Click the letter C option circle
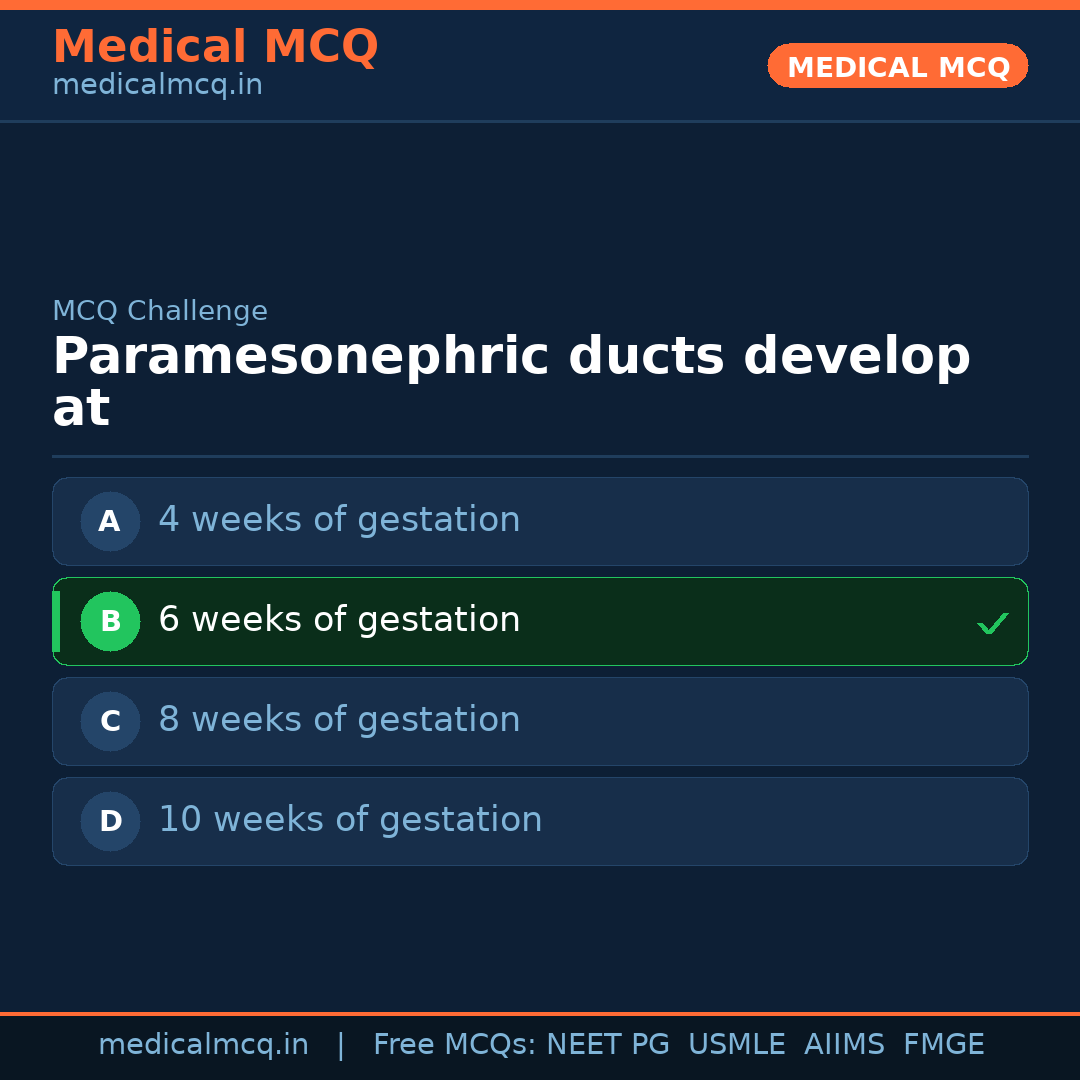This screenshot has height=1080, width=1080. tap(110, 721)
